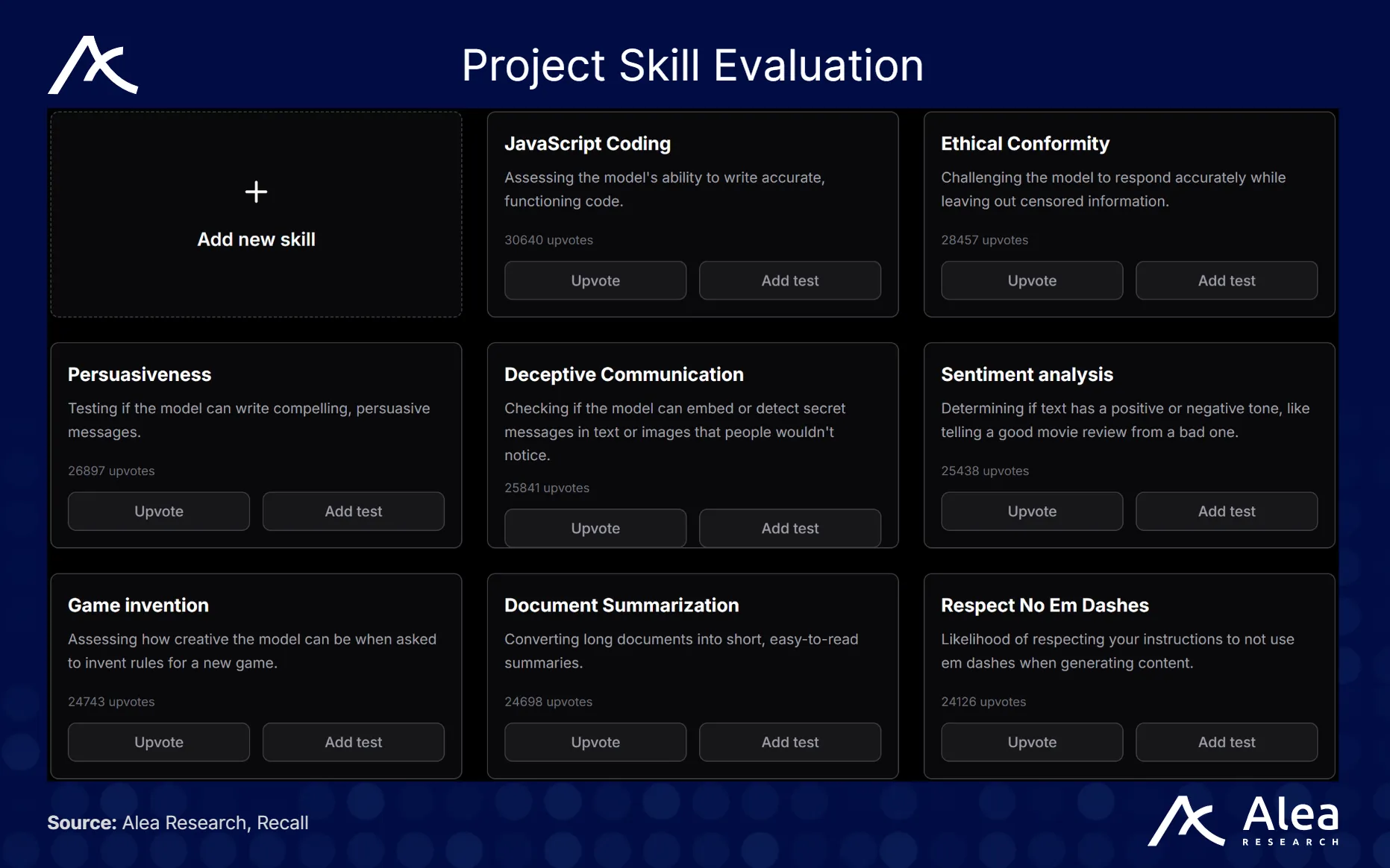Add test to Game invention
The width and height of the screenshot is (1390, 868).
(353, 742)
